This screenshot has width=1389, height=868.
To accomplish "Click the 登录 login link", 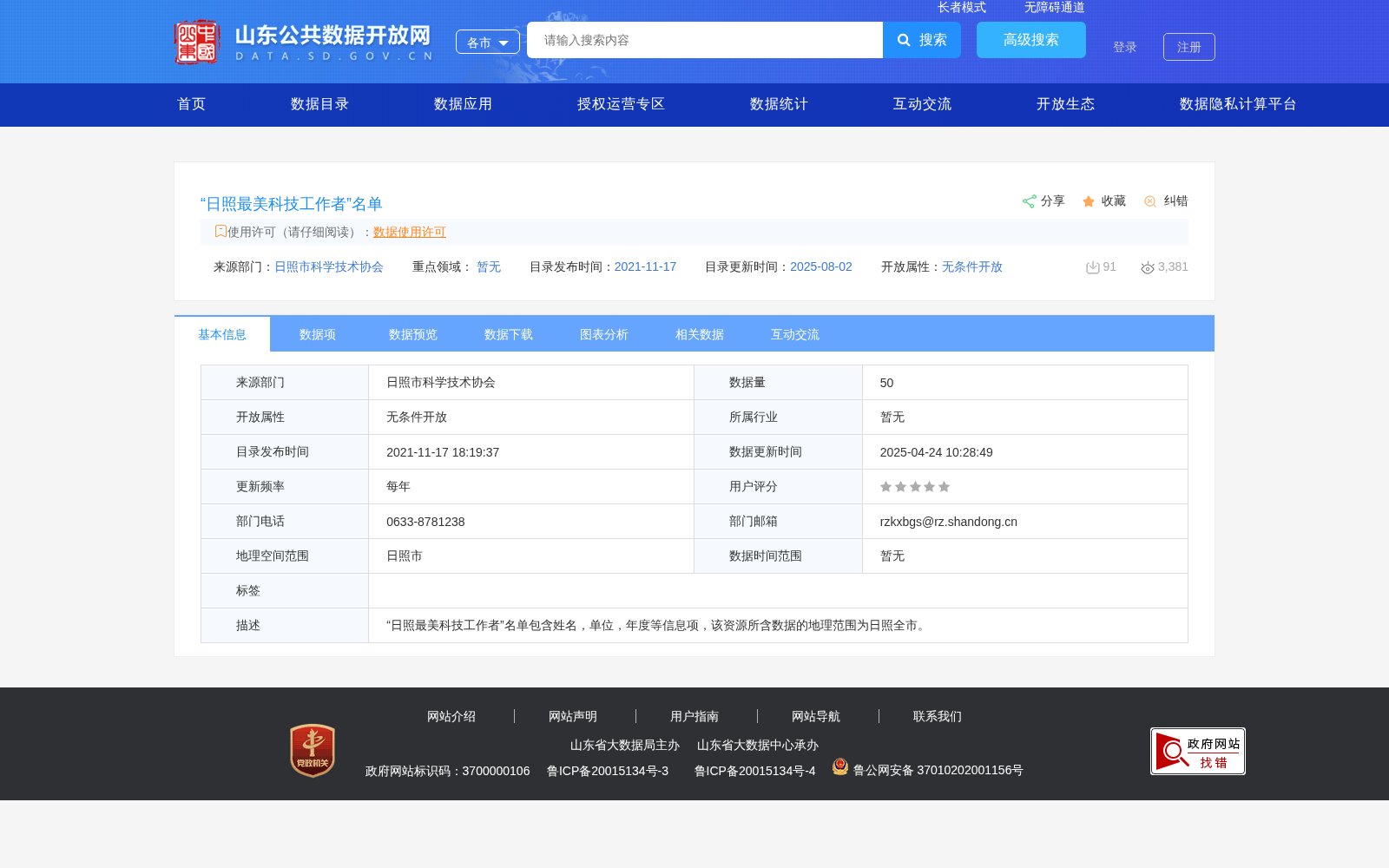I will (1125, 47).
